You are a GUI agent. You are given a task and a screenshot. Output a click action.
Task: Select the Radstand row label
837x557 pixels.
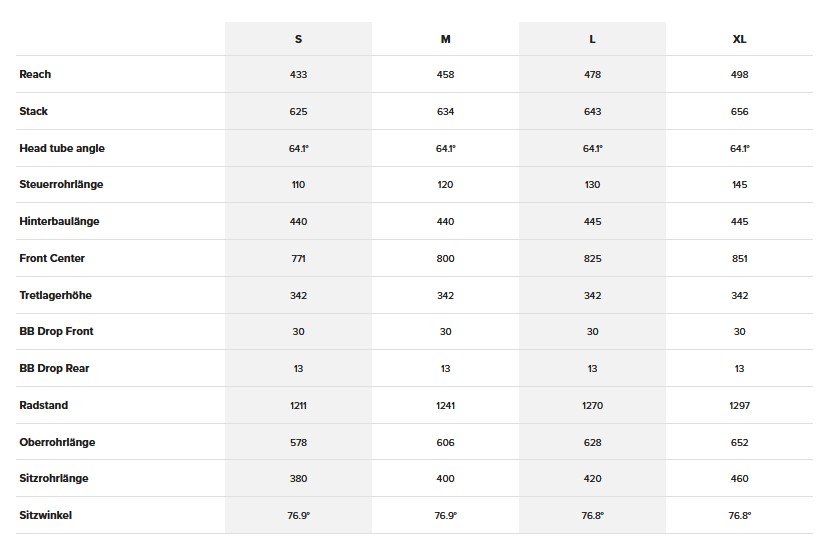click(x=44, y=405)
